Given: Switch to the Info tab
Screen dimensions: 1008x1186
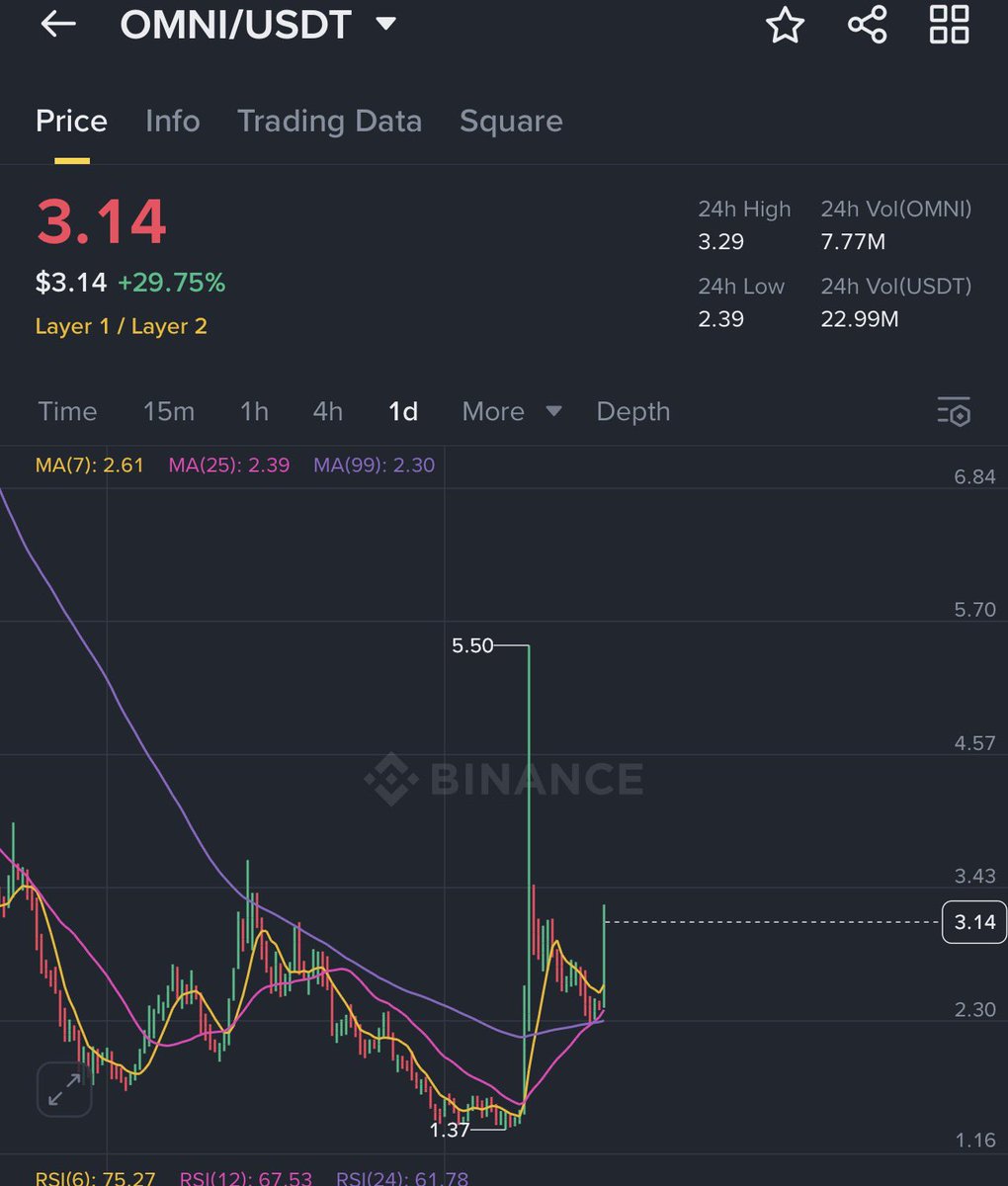Looking at the screenshot, I should point(172,121).
